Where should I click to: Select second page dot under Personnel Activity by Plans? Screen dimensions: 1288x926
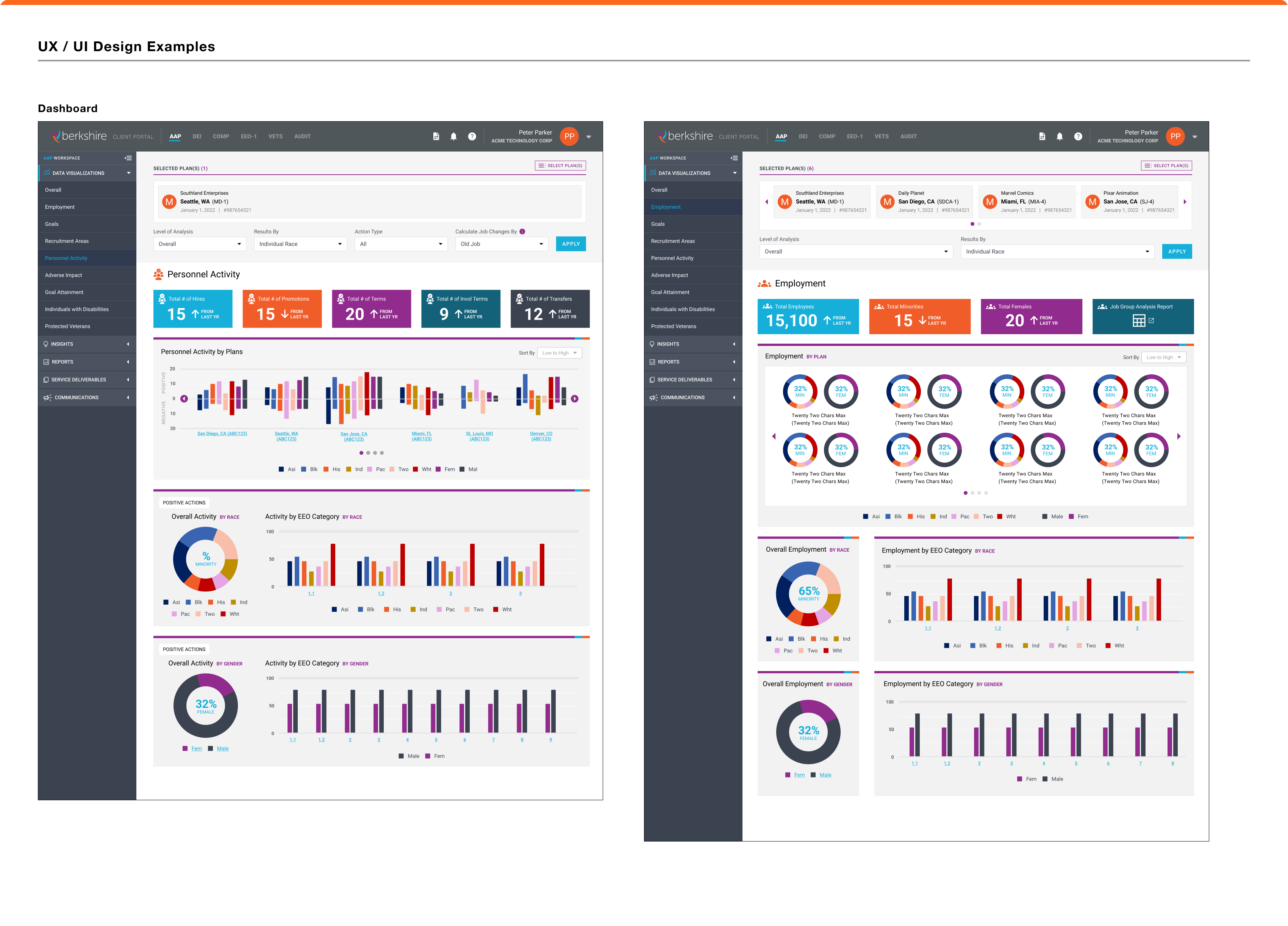tap(368, 453)
